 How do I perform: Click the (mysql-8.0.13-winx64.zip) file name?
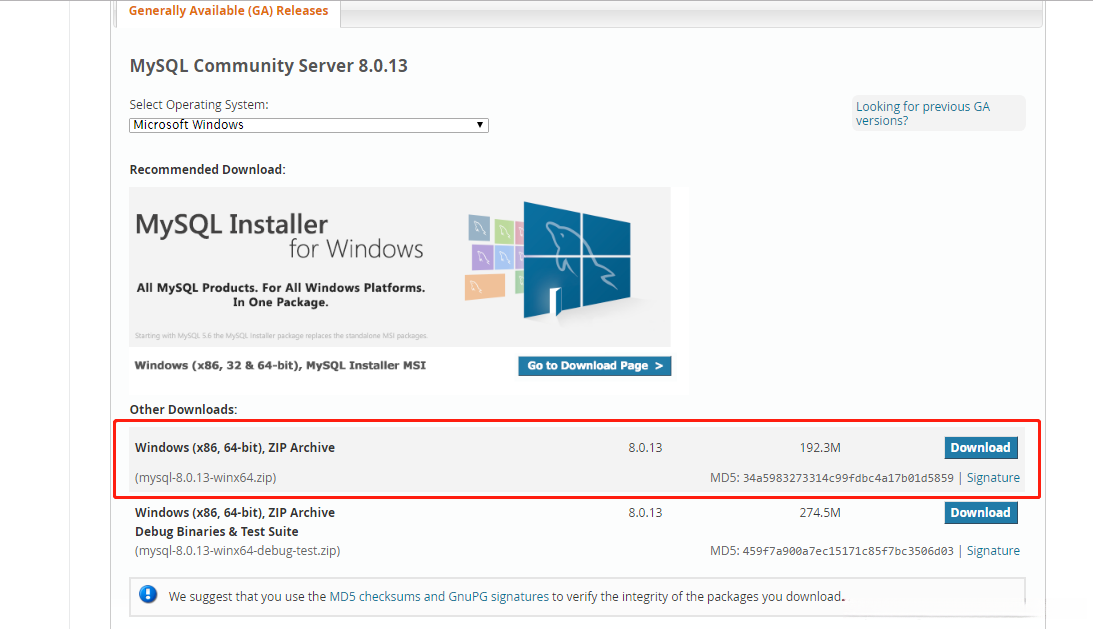pos(206,478)
